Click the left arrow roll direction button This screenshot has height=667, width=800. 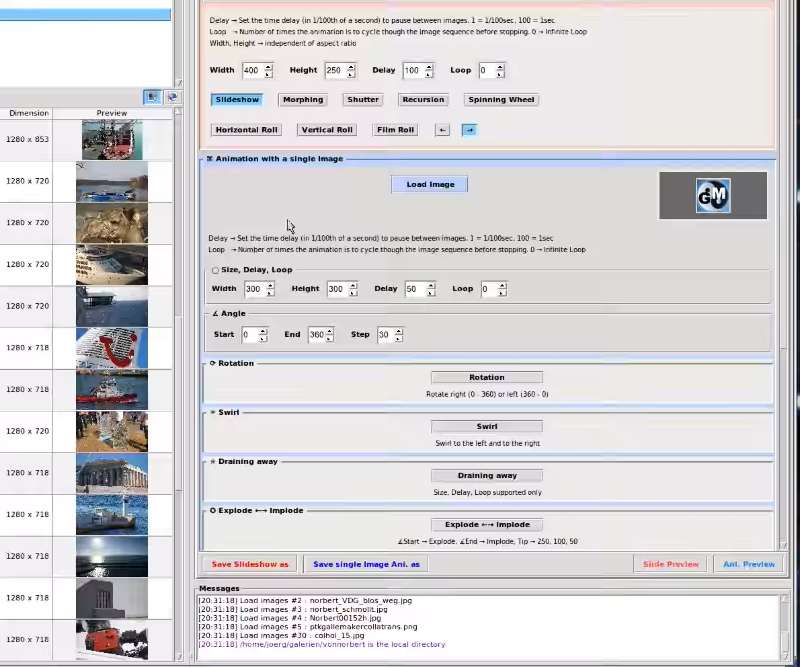pos(442,130)
